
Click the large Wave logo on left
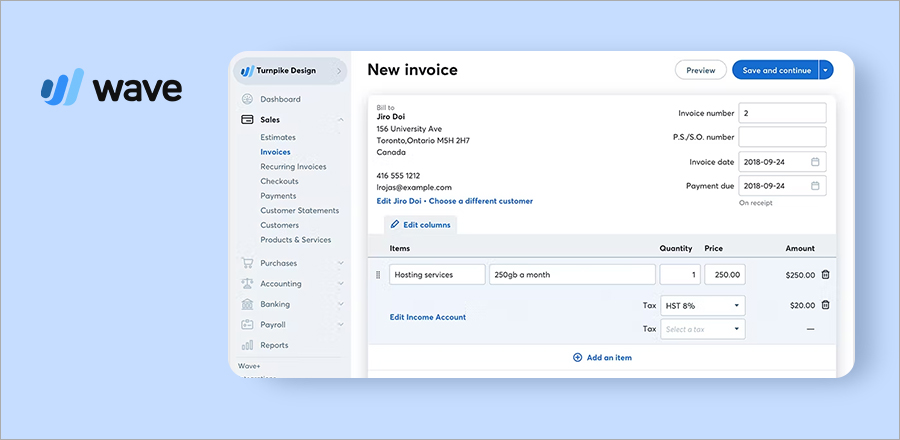point(111,88)
